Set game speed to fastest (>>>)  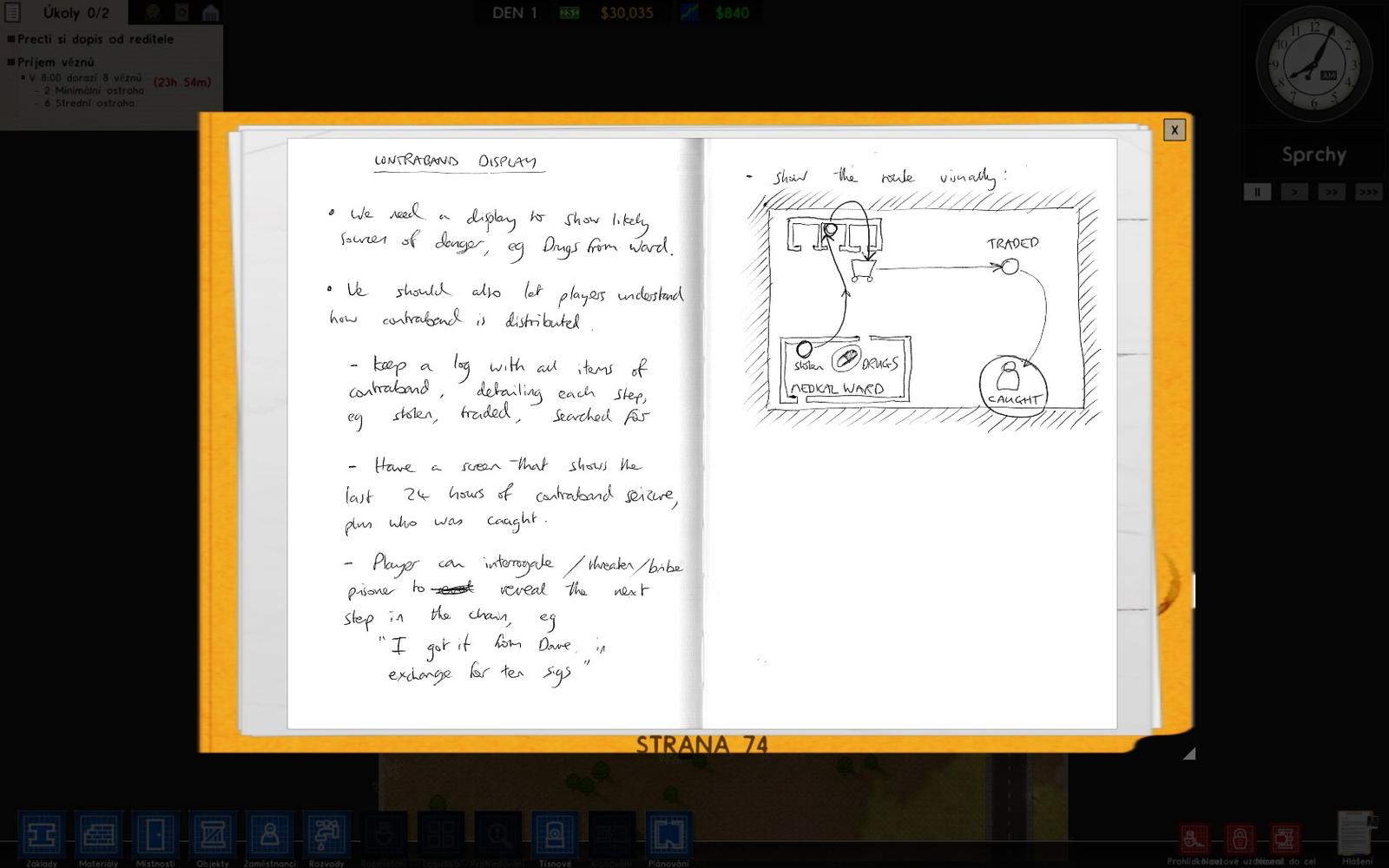point(1368,192)
